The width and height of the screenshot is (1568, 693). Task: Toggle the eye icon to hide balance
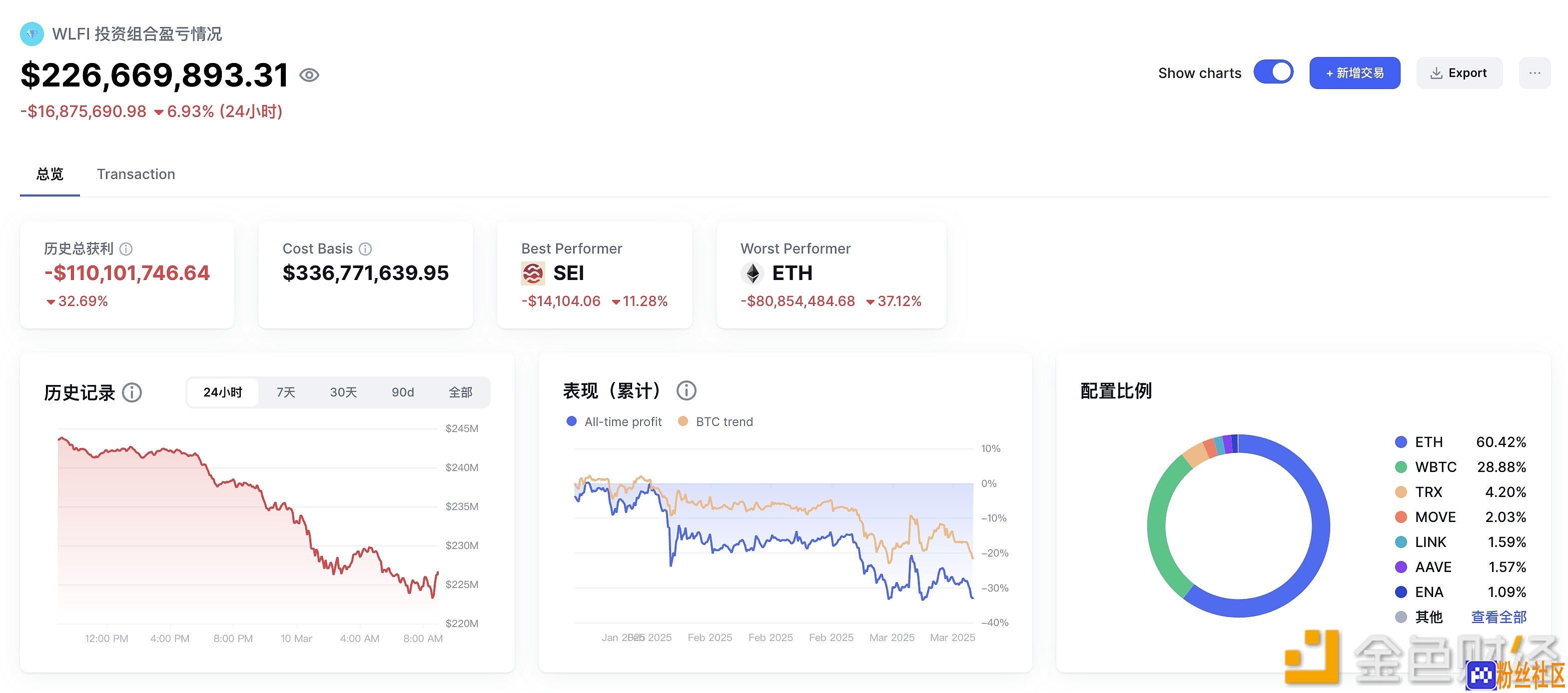pos(309,75)
